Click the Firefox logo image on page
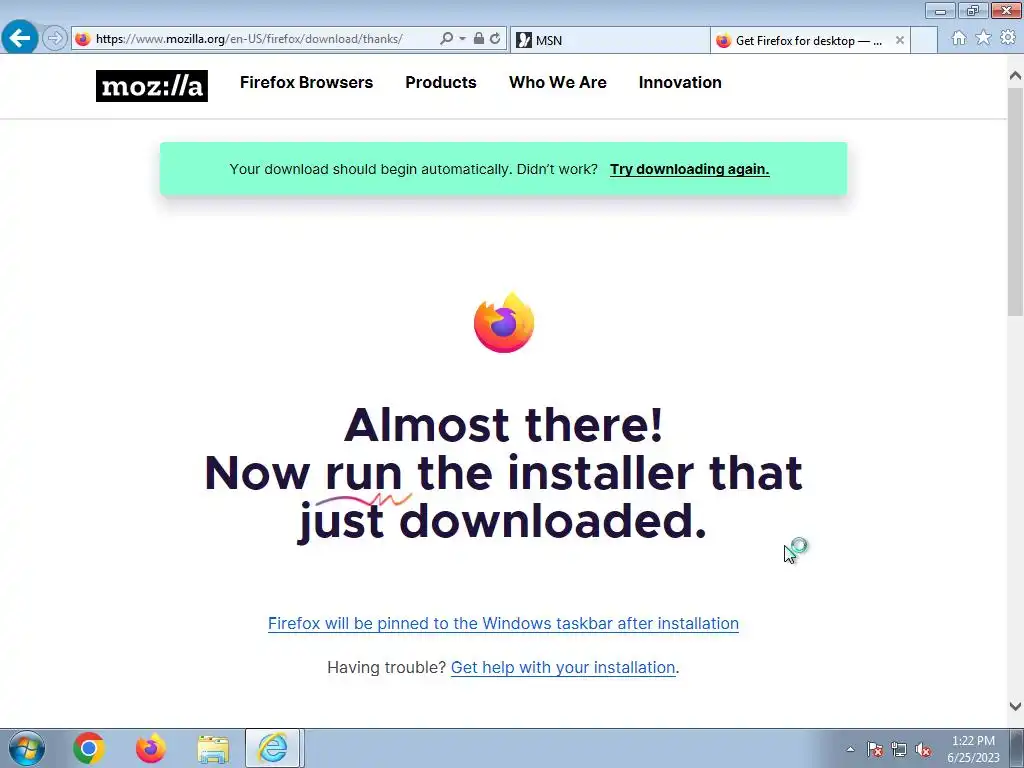 (x=504, y=322)
